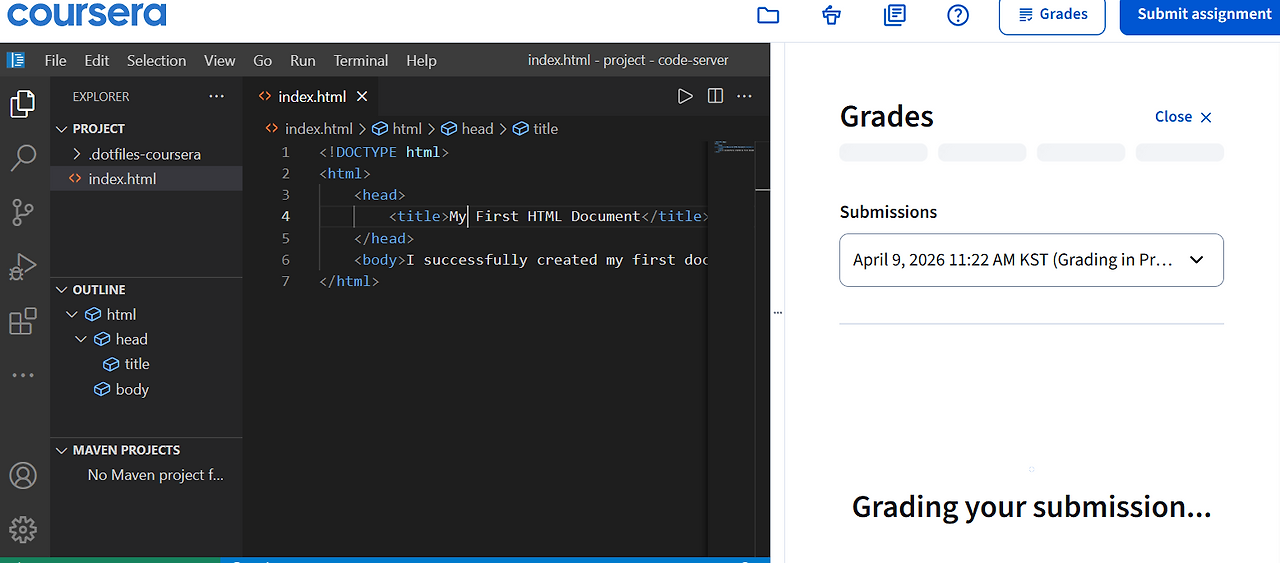Open editor more actions ellipsis
Image resolution: width=1280 pixels, height=563 pixels.
click(x=744, y=96)
